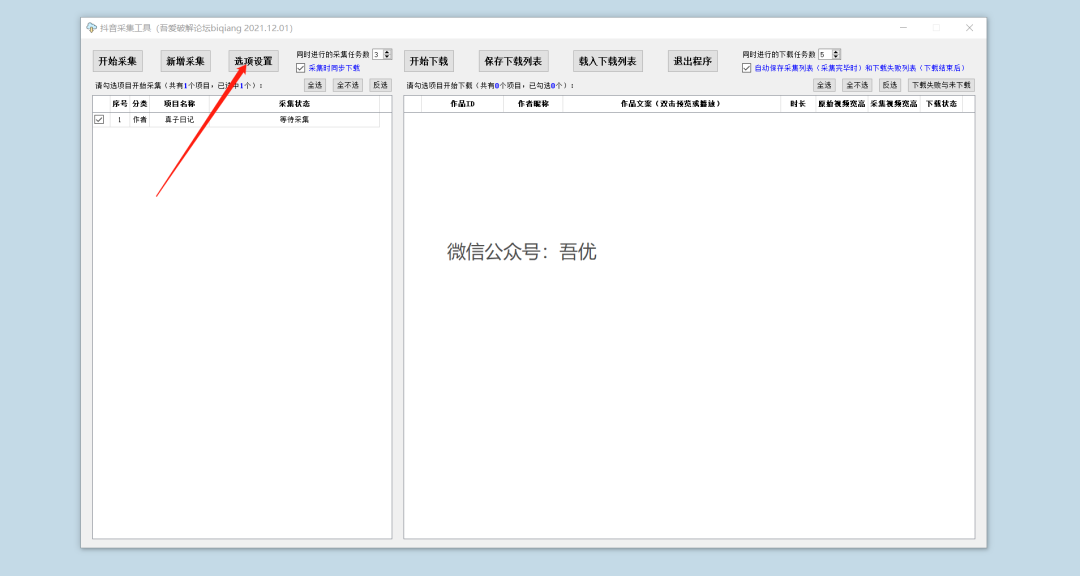Screen dimensions: 1080x576
Task: Click 反选 above the collection list
Action: (380, 85)
